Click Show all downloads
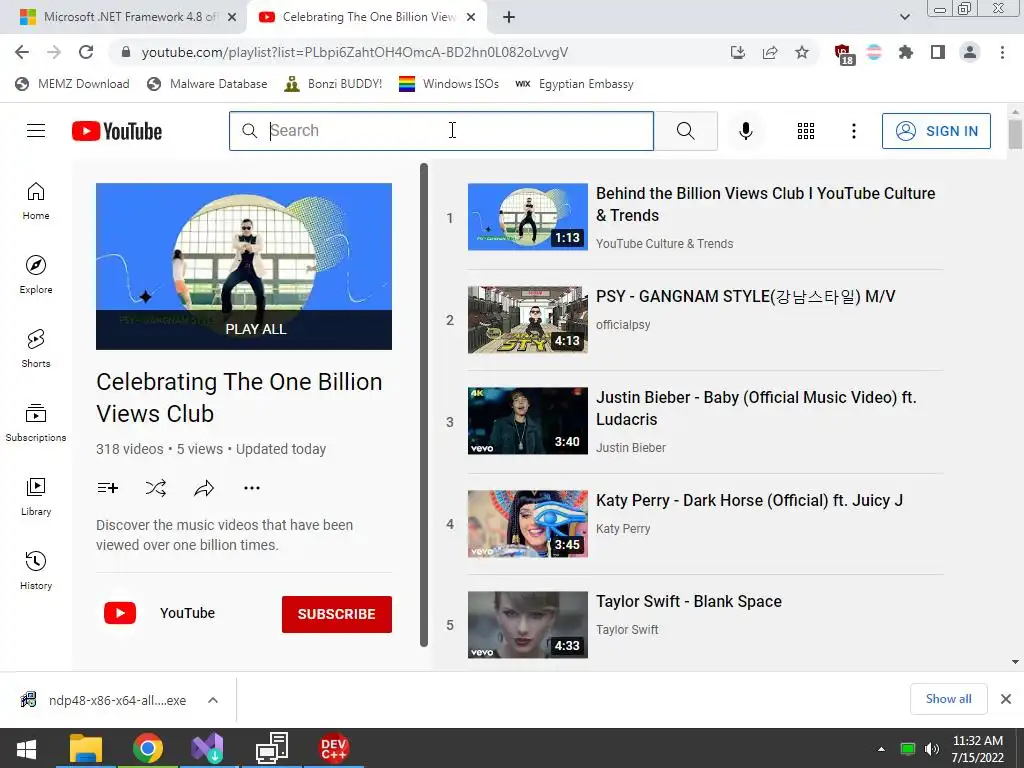Image resolution: width=1024 pixels, height=768 pixels. [x=948, y=699]
